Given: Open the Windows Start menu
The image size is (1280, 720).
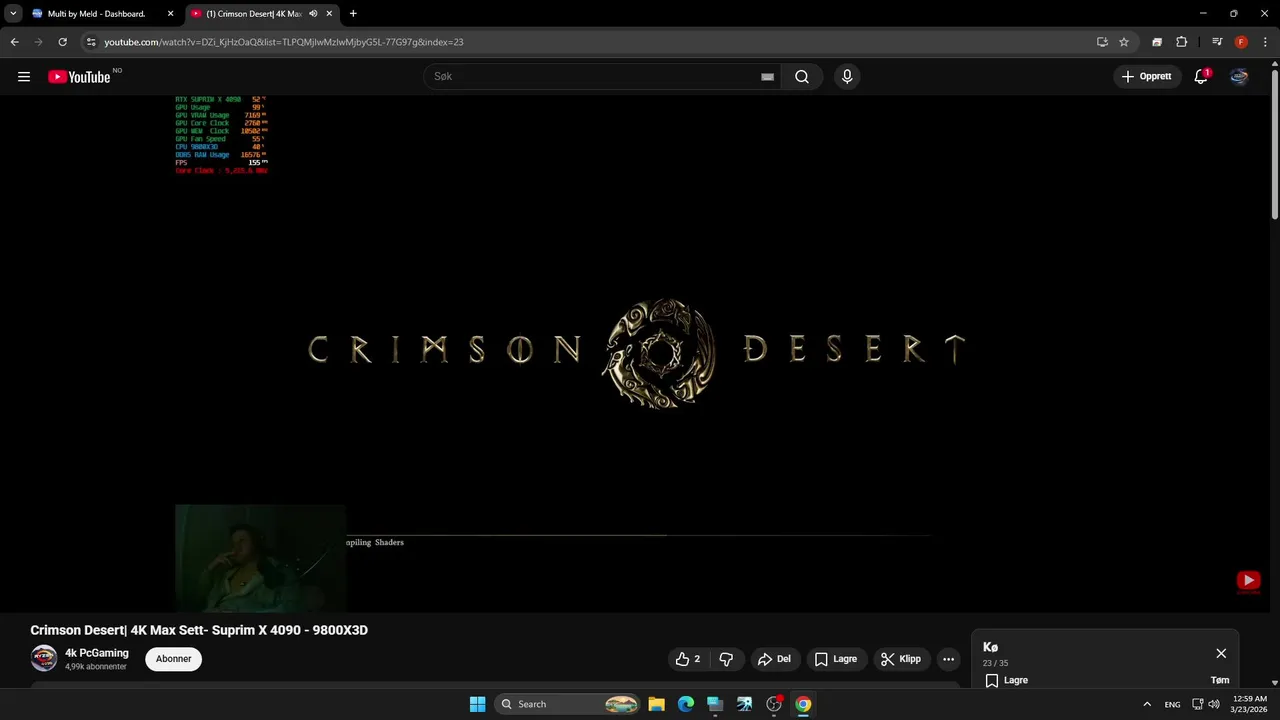Looking at the screenshot, I should coord(477,704).
